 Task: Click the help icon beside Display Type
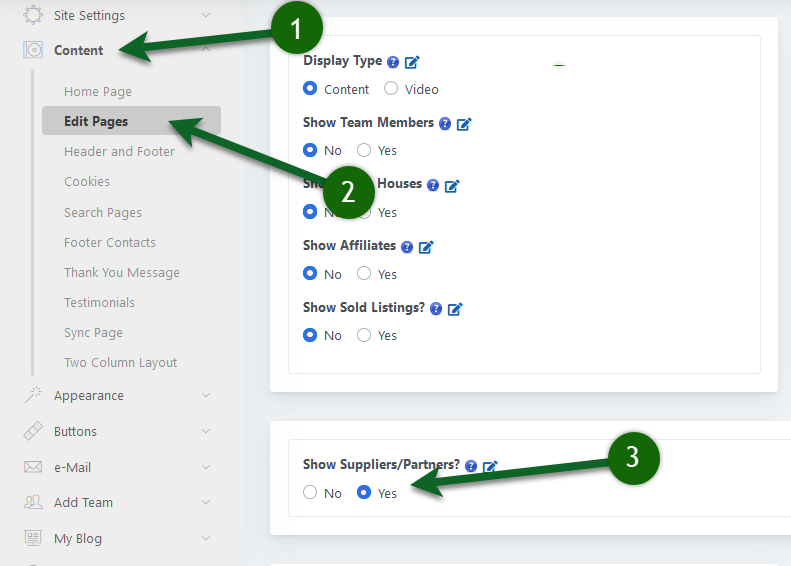(x=393, y=61)
